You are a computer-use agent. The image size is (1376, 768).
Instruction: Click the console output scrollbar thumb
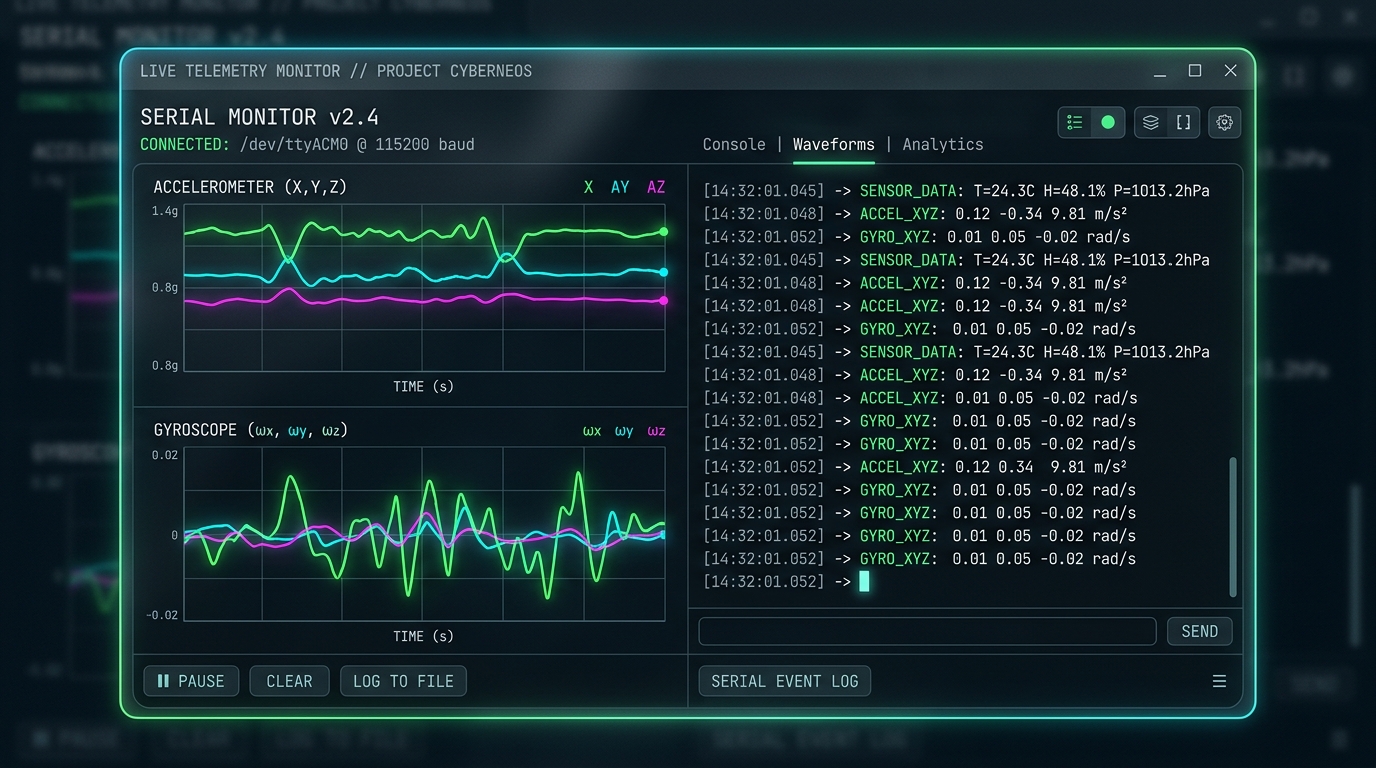tap(1233, 527)
